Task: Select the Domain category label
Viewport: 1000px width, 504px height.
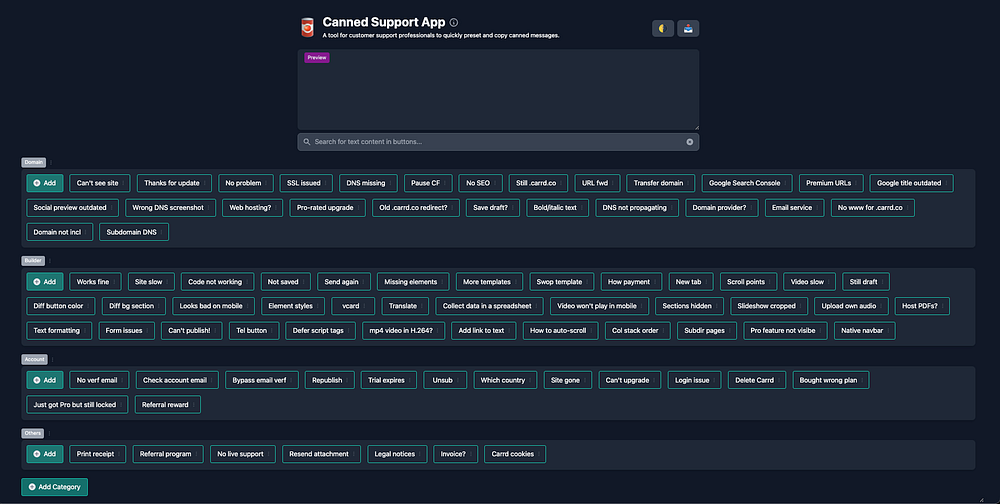Action: [x=34, y=162]
